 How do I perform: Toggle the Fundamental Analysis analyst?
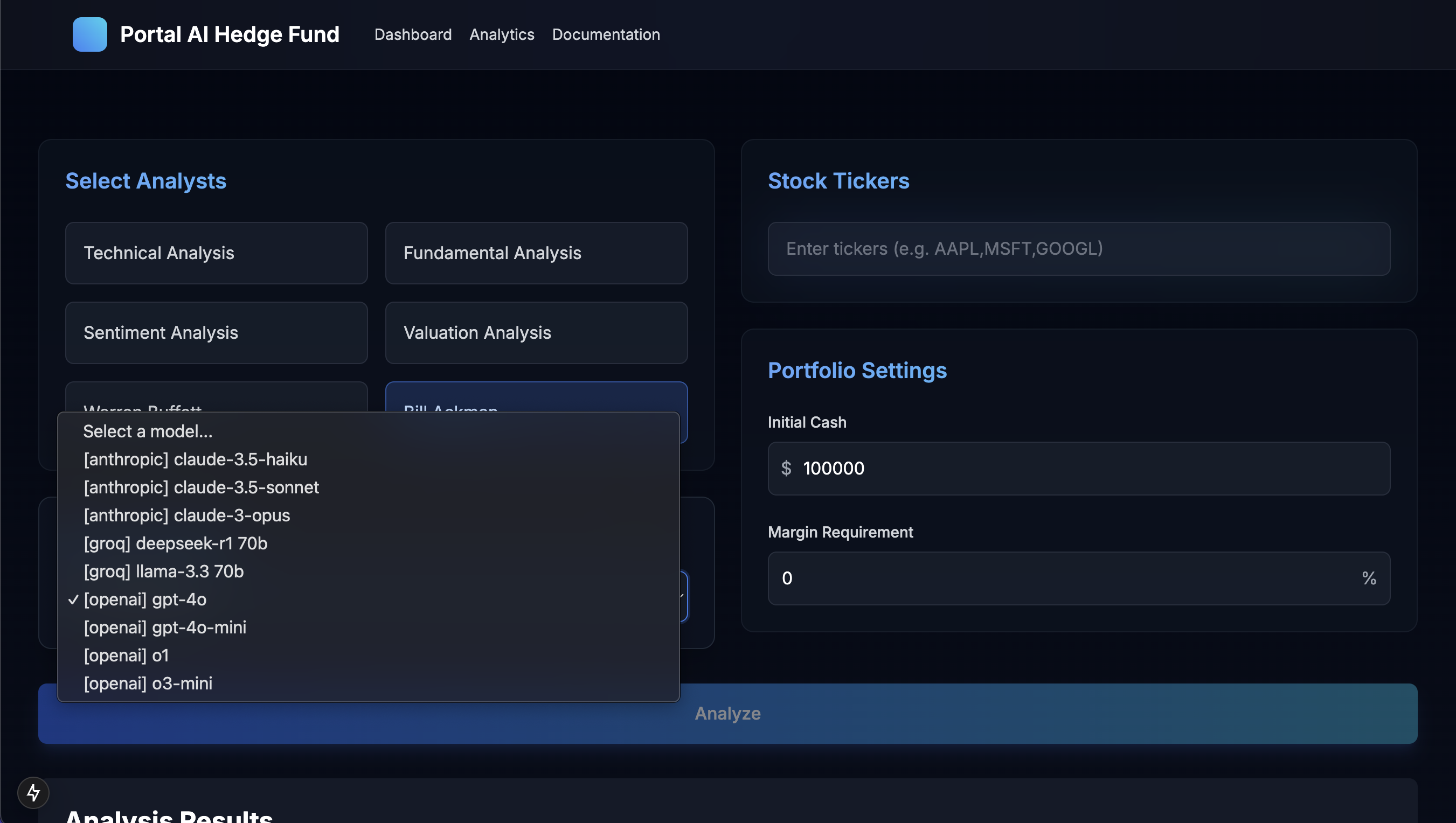[536, 253]
